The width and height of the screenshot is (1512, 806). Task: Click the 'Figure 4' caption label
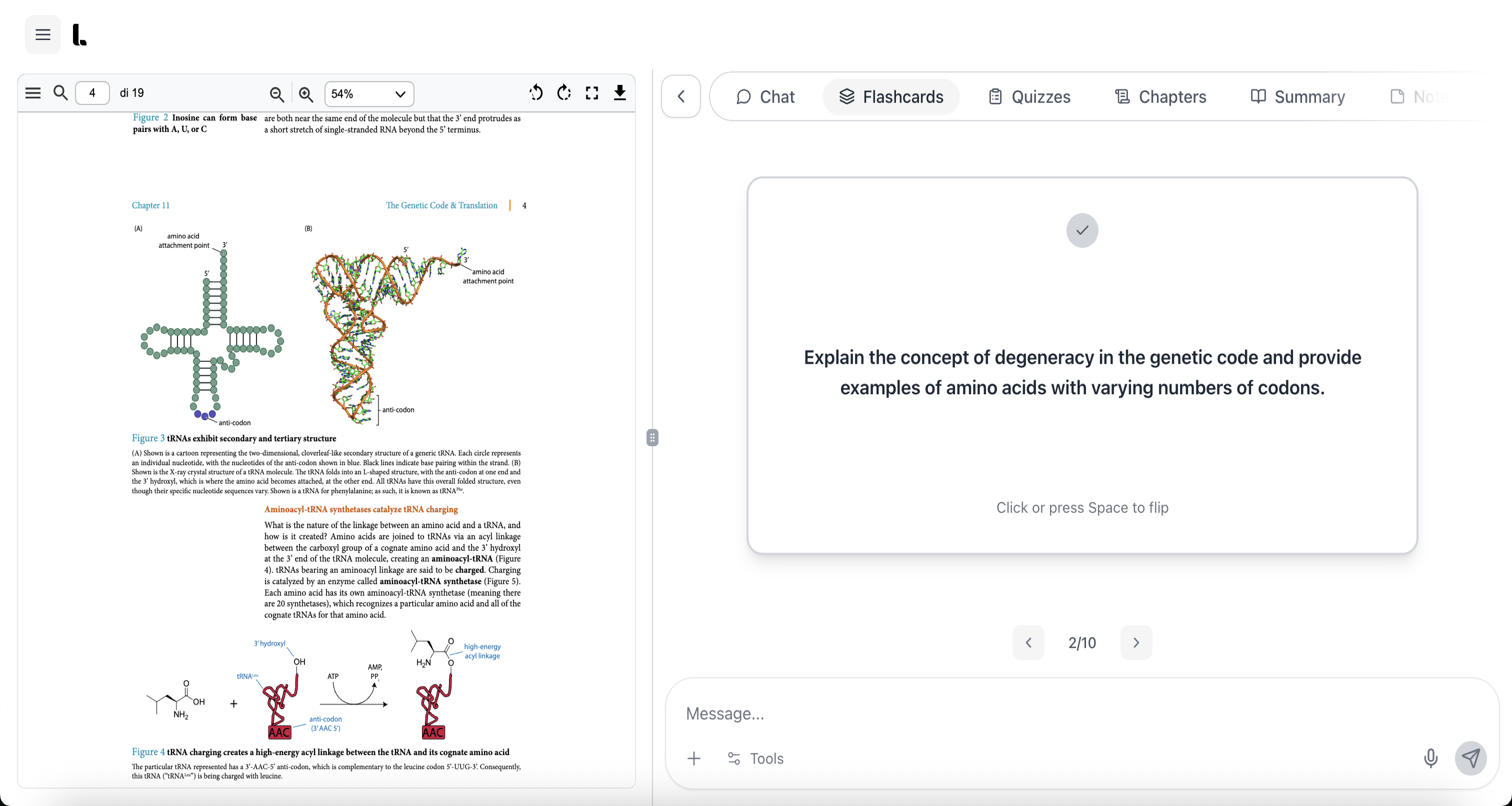(148, 752)
